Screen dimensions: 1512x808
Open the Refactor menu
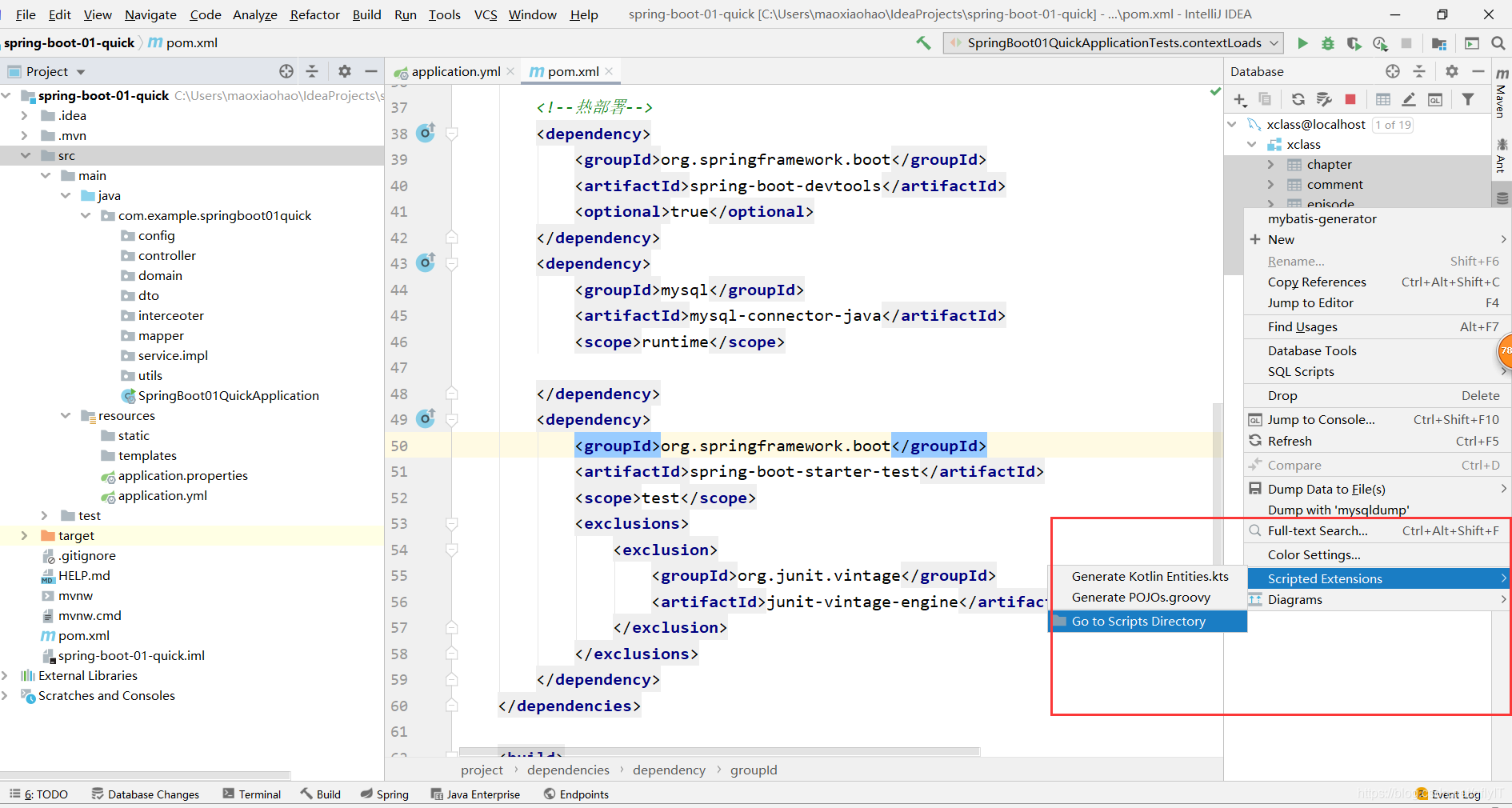pyautogui.click(x=314, y=14)
